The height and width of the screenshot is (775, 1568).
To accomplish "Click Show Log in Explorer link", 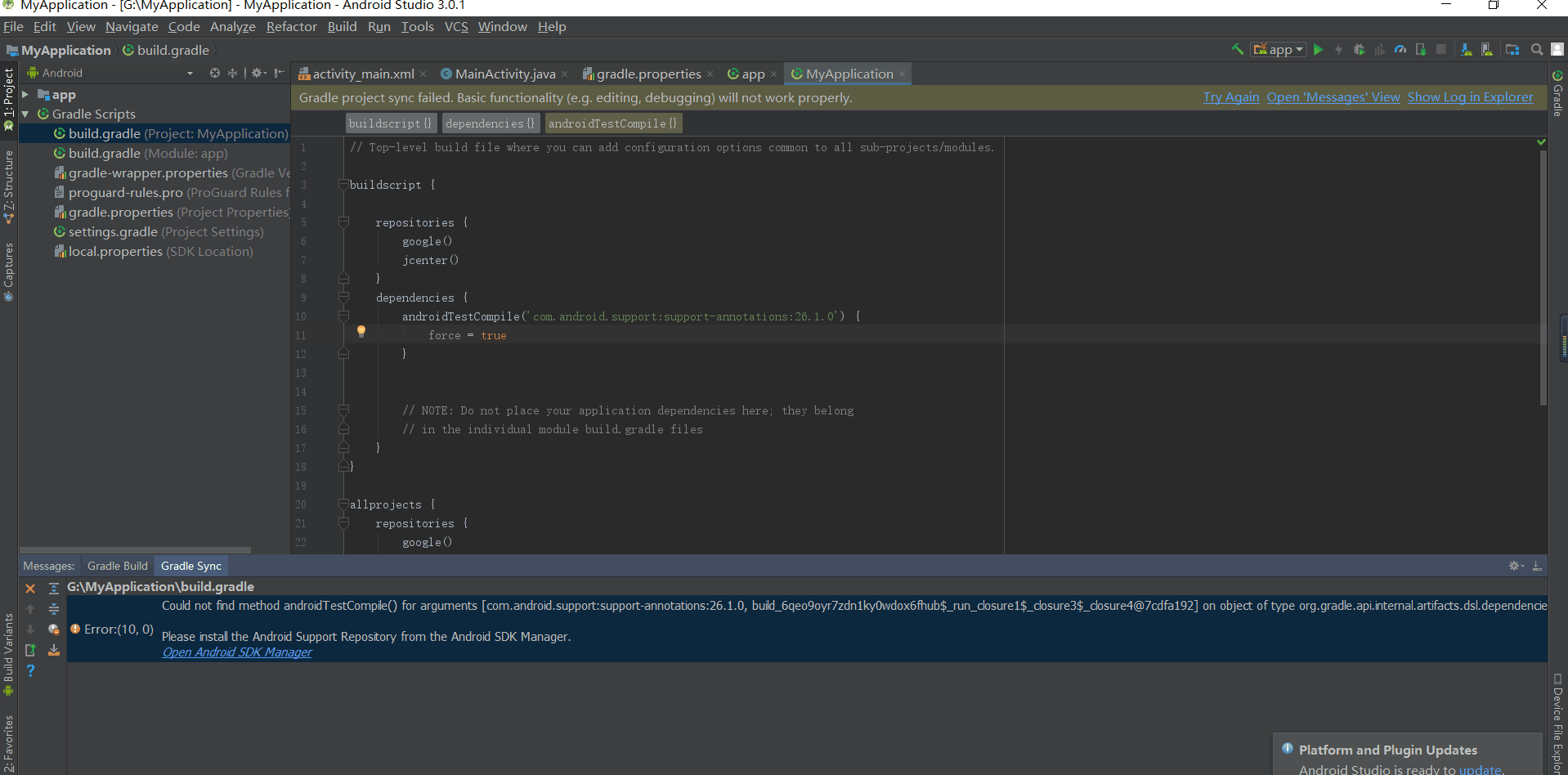I will point(1471,97).
